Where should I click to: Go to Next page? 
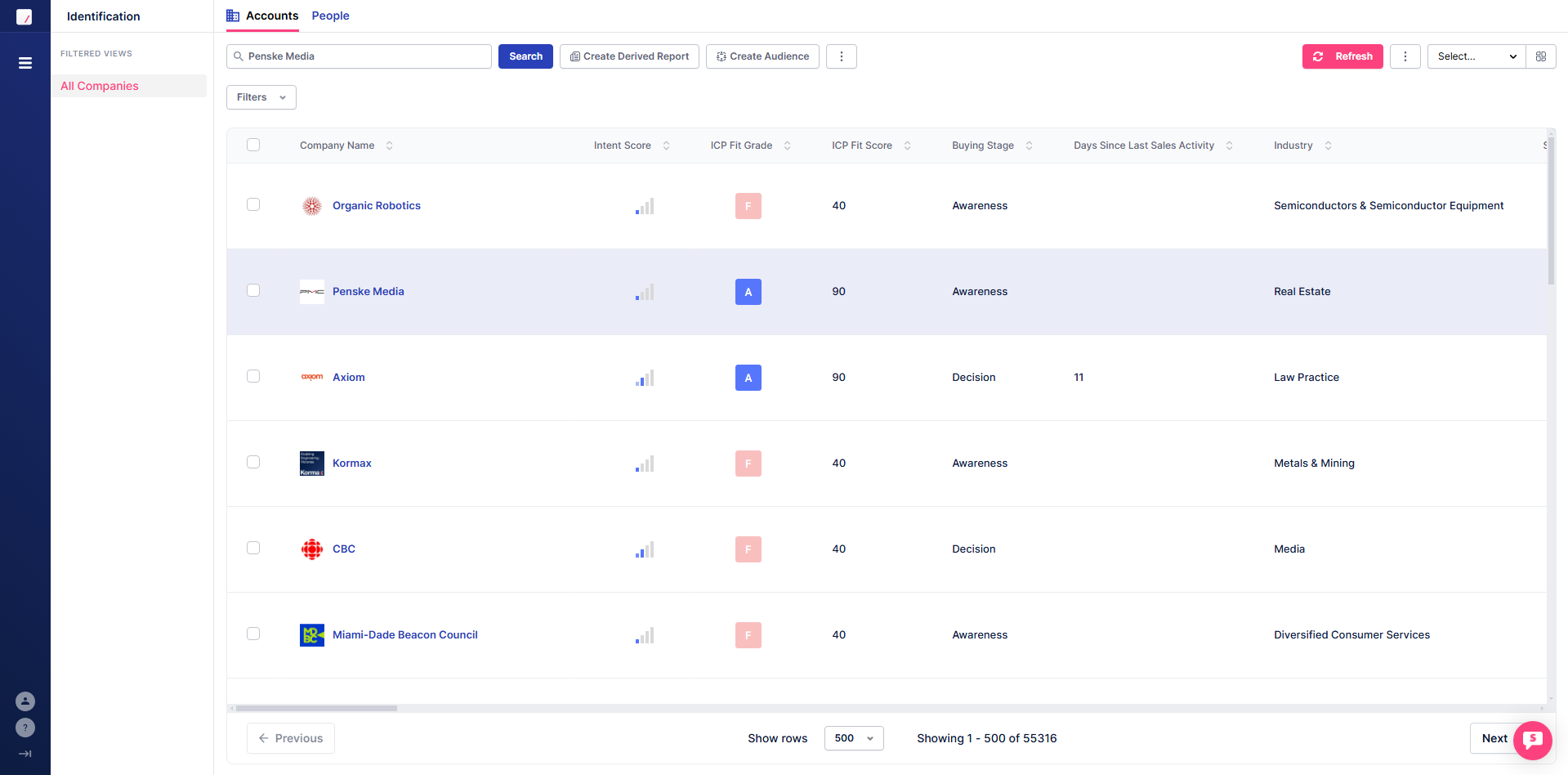click(1494, 738)
